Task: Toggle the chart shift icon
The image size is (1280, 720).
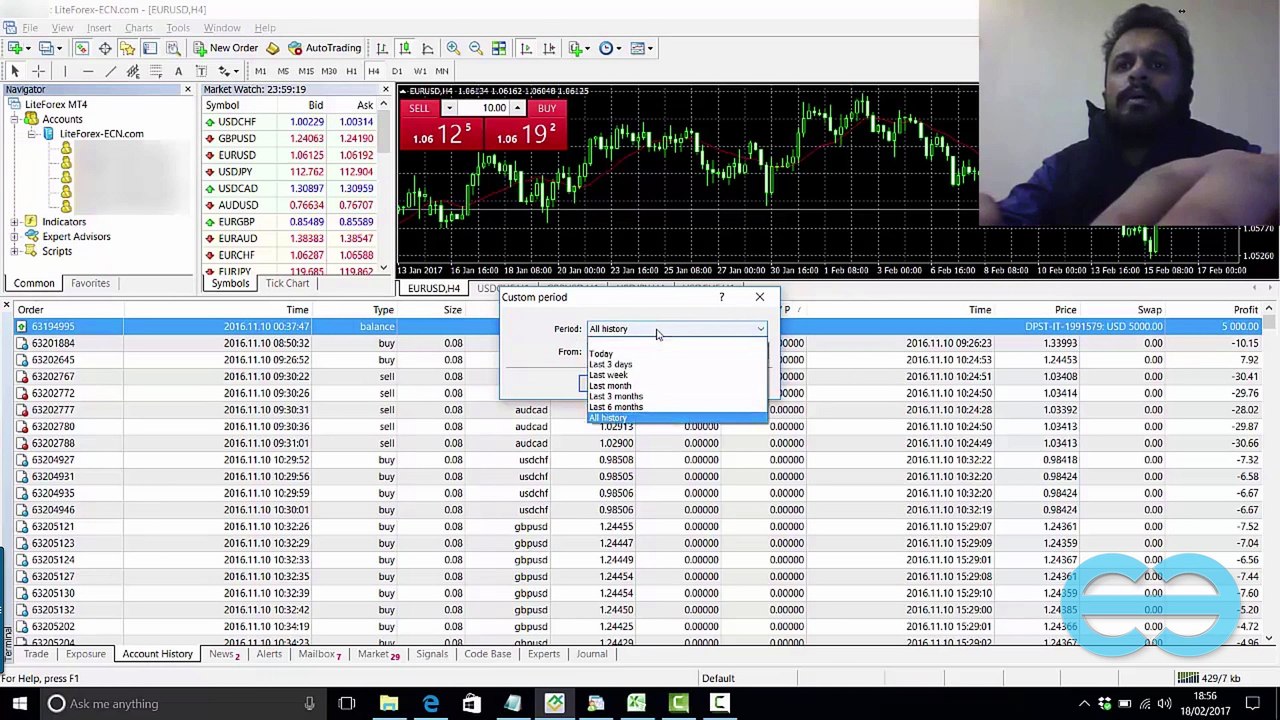Action: point(549,48)
